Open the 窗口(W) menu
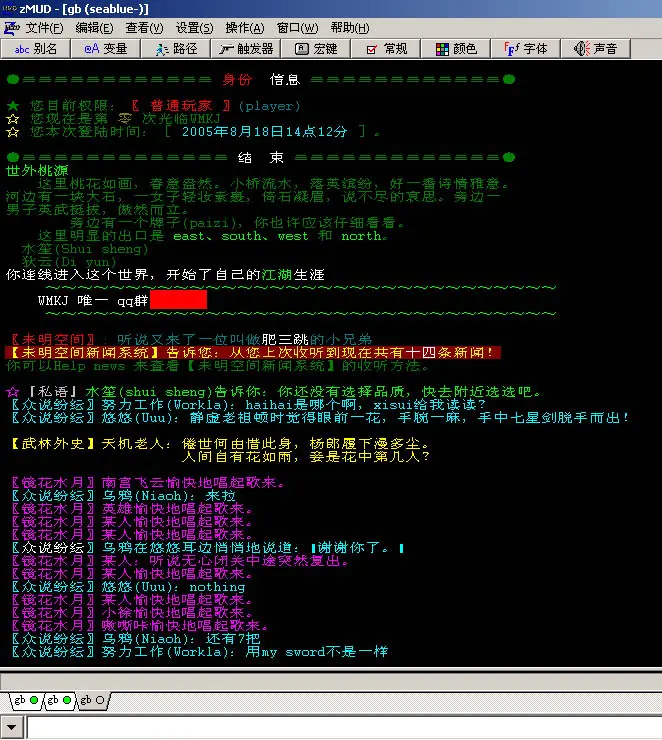Image resolution: width=662 pixels, height=740 pixels. 297,28
